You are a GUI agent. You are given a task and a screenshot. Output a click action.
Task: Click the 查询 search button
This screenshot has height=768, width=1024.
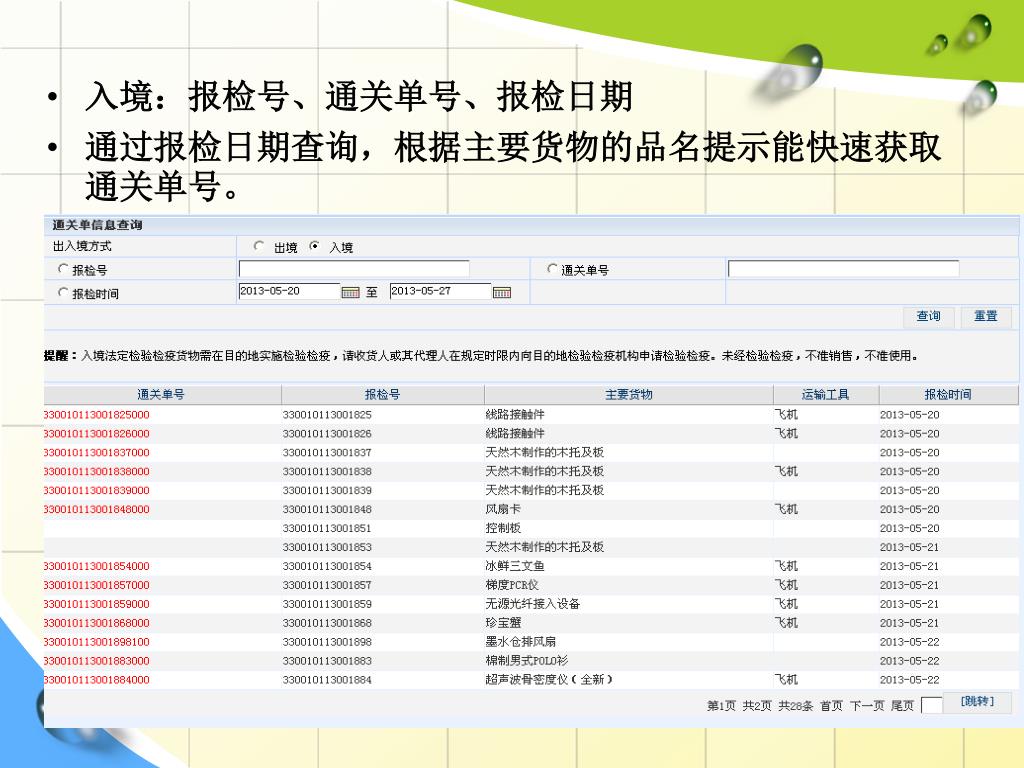click(x=929, y=317)
